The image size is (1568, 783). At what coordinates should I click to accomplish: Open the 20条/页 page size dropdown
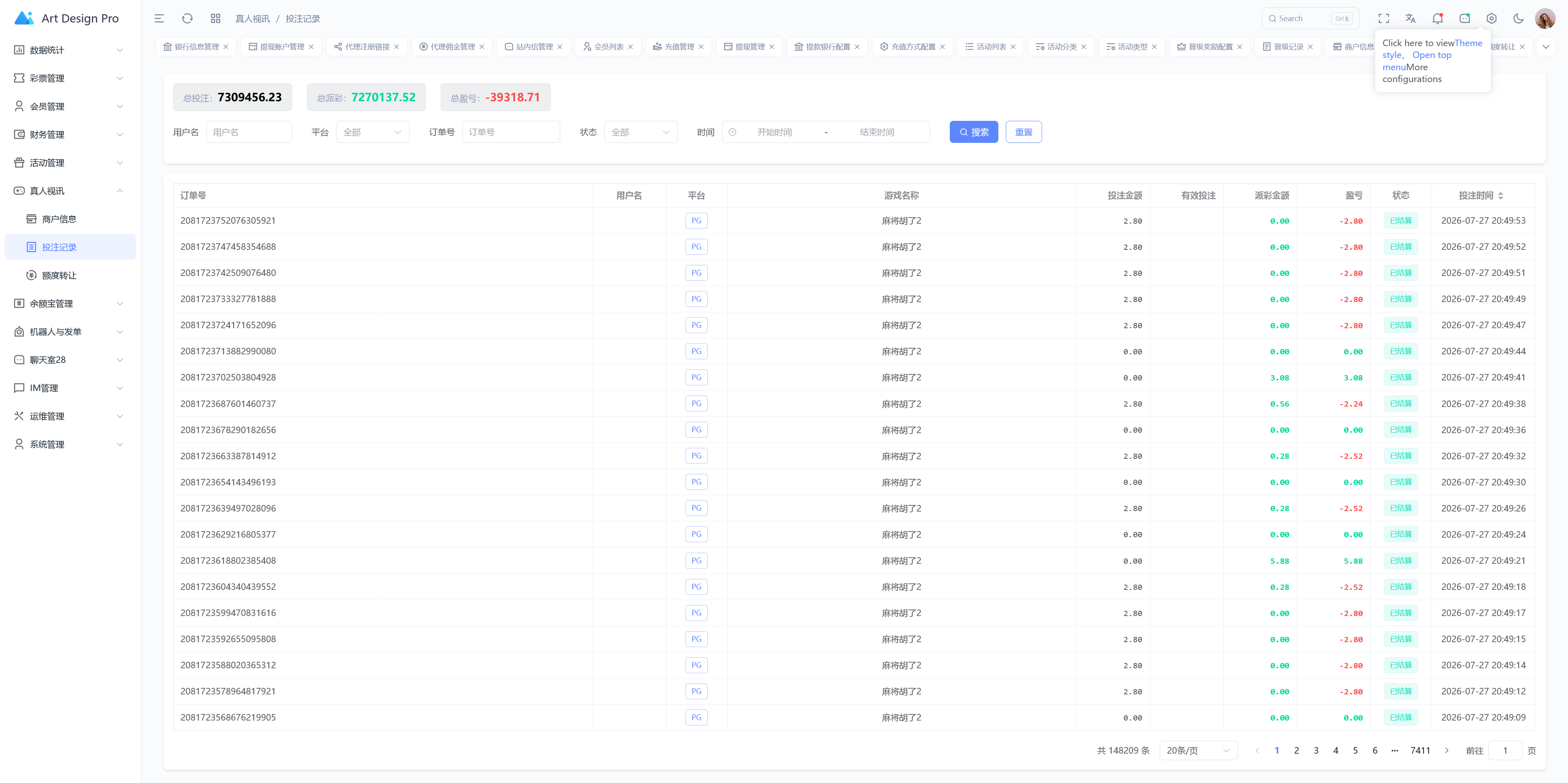coord(1198,751)
